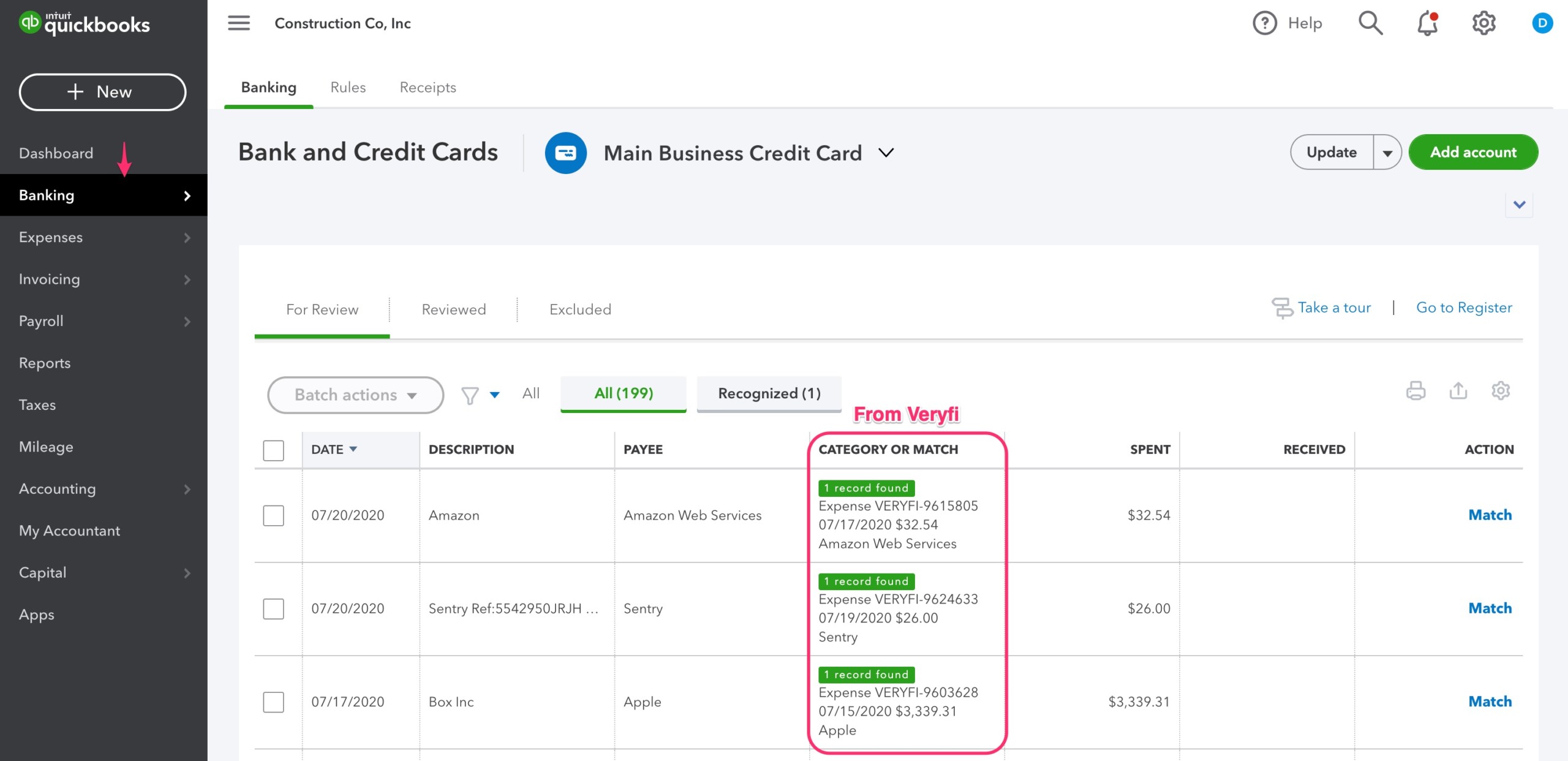This screenshot has width=1568, height=761.
Task: Click the Notifications bell icon
Action: (x=1425, y=22)
